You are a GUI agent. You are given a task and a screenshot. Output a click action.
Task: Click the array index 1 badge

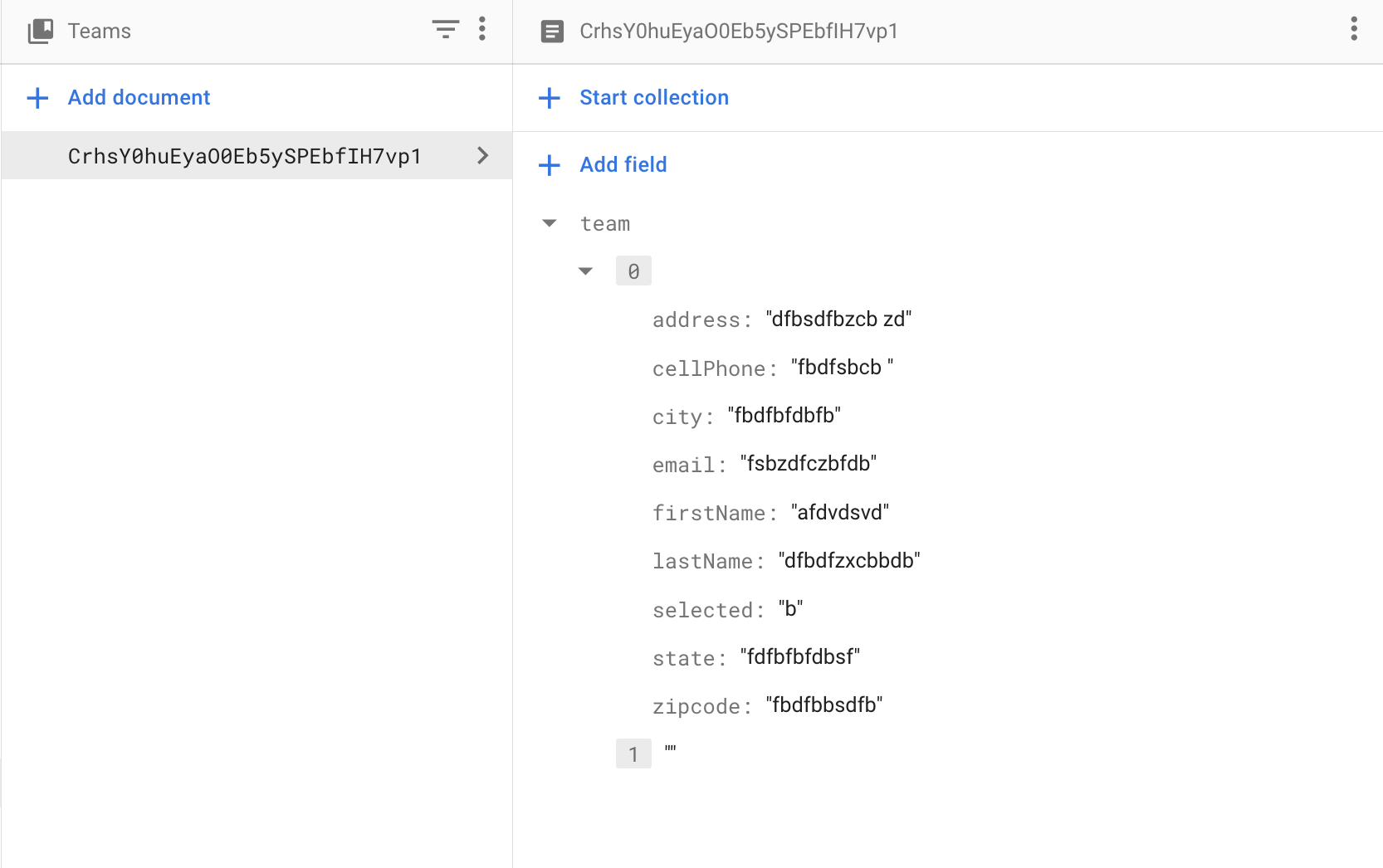coord(633,754)
